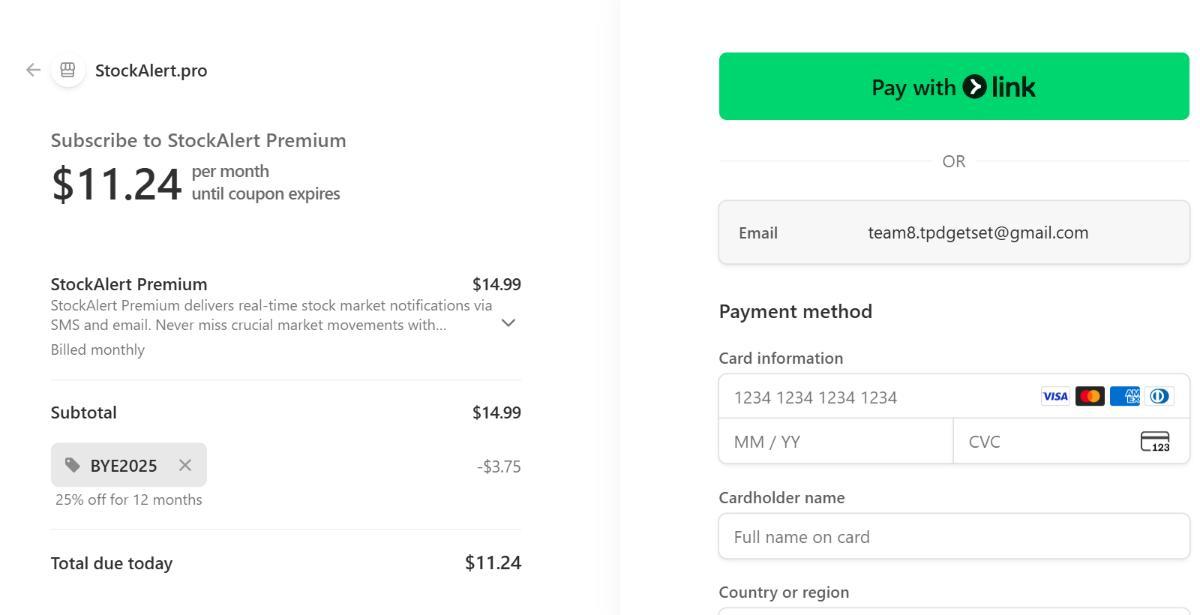Click the truncated StockAlert Premium description text

[x=260, y=313]
